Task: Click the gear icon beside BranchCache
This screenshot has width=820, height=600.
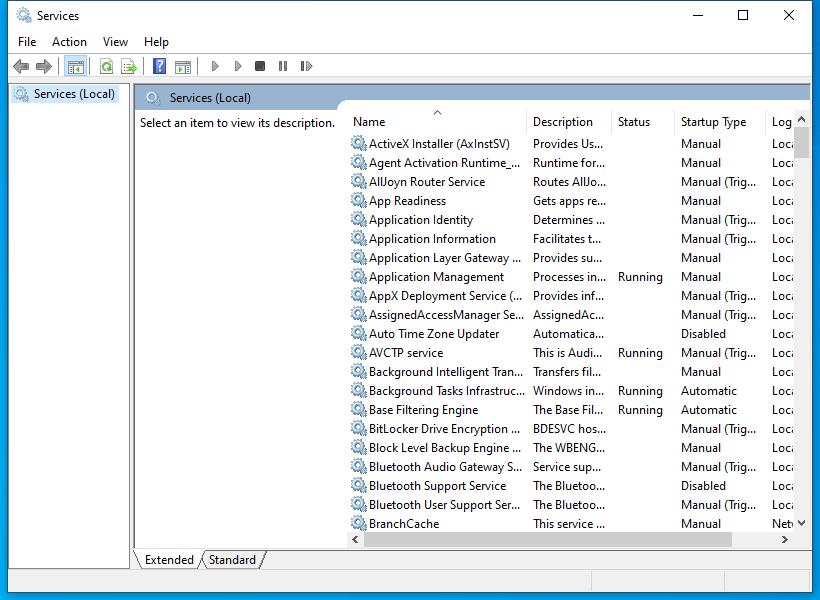Action: click(358, 523)
